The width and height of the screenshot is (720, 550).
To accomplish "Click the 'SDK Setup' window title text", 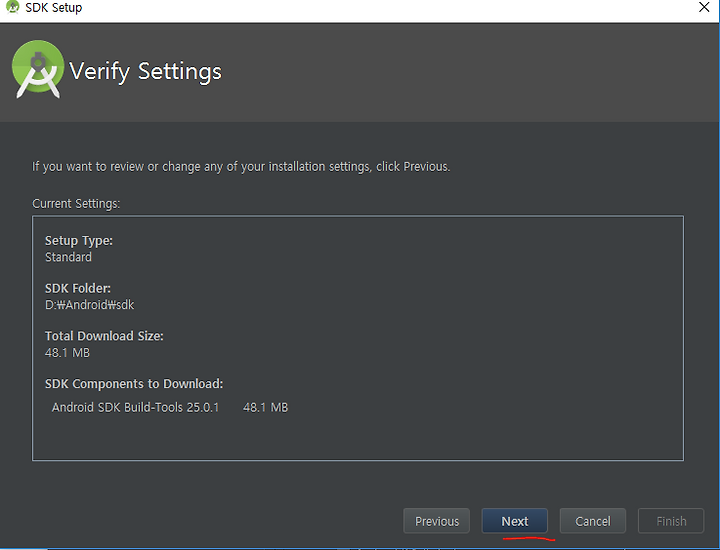I will [54, 7].
